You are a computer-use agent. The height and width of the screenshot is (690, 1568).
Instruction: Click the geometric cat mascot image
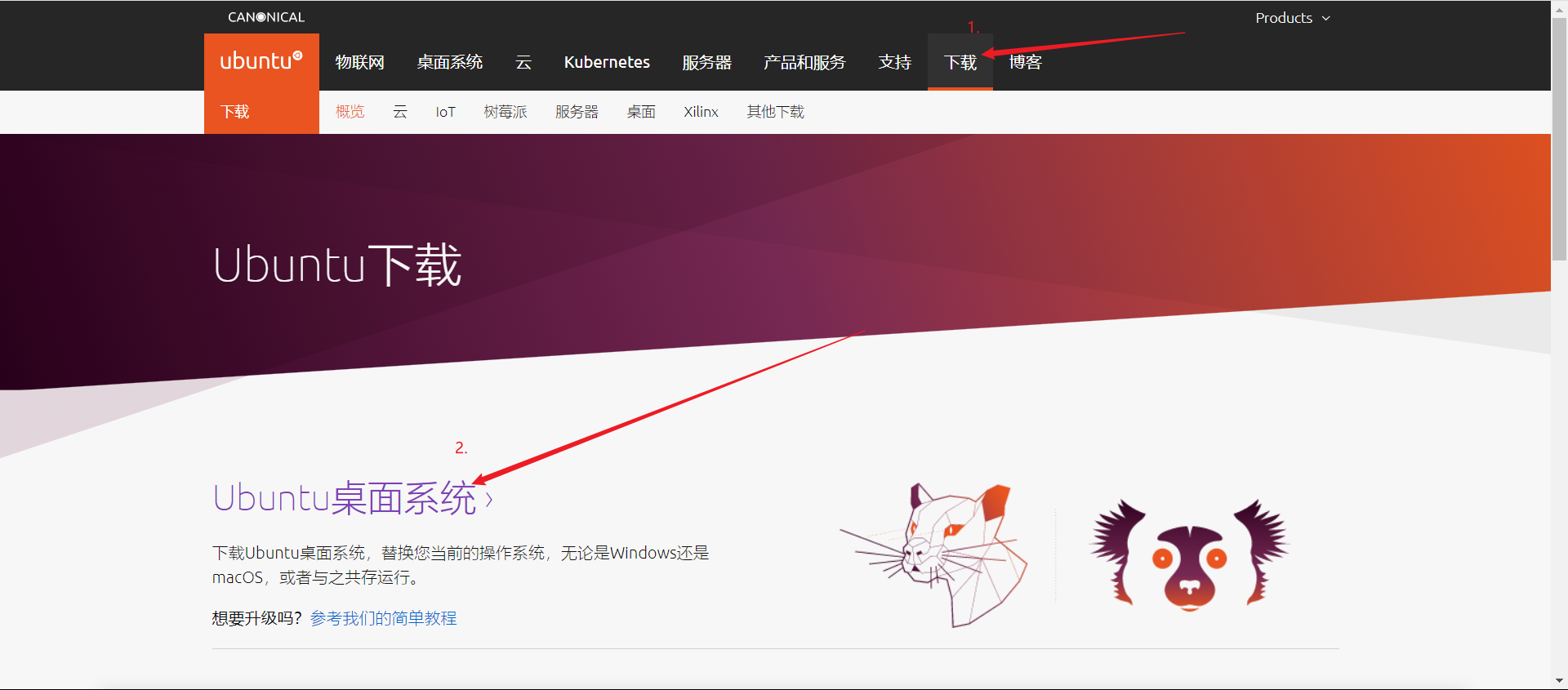[x=934, y=554]
